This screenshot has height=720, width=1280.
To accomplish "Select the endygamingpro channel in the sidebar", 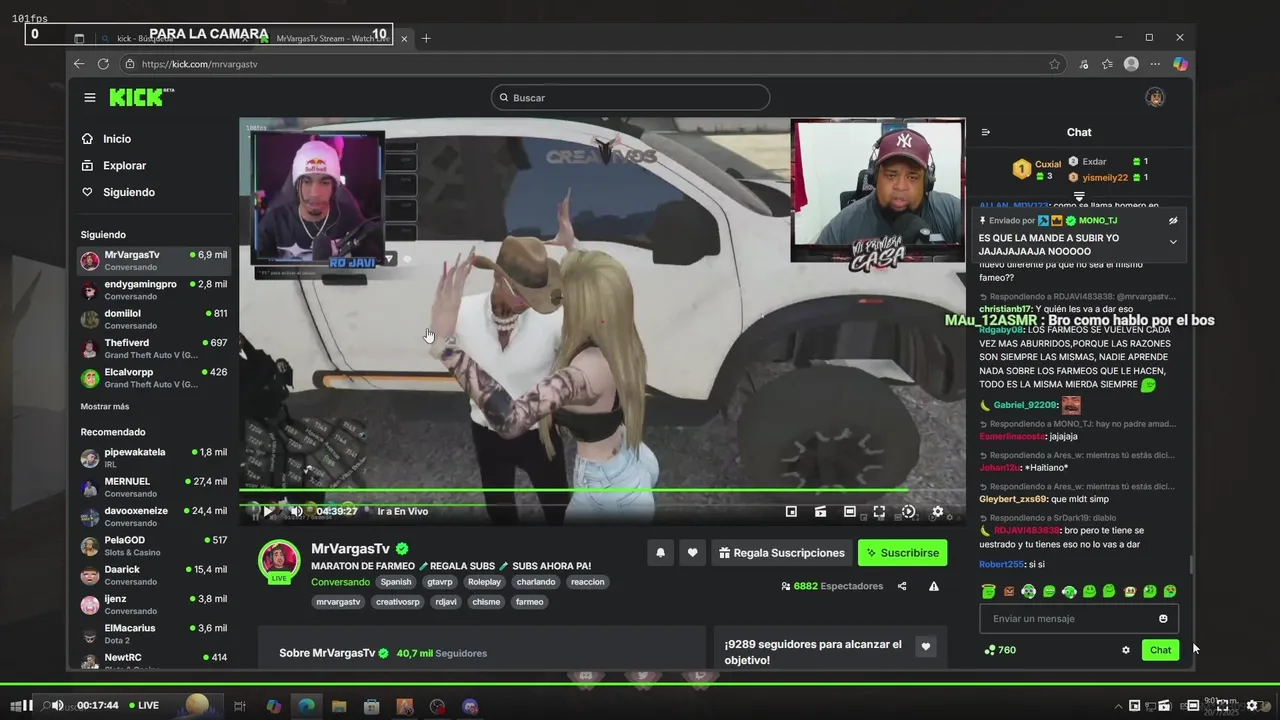I will tap(154, 290).
